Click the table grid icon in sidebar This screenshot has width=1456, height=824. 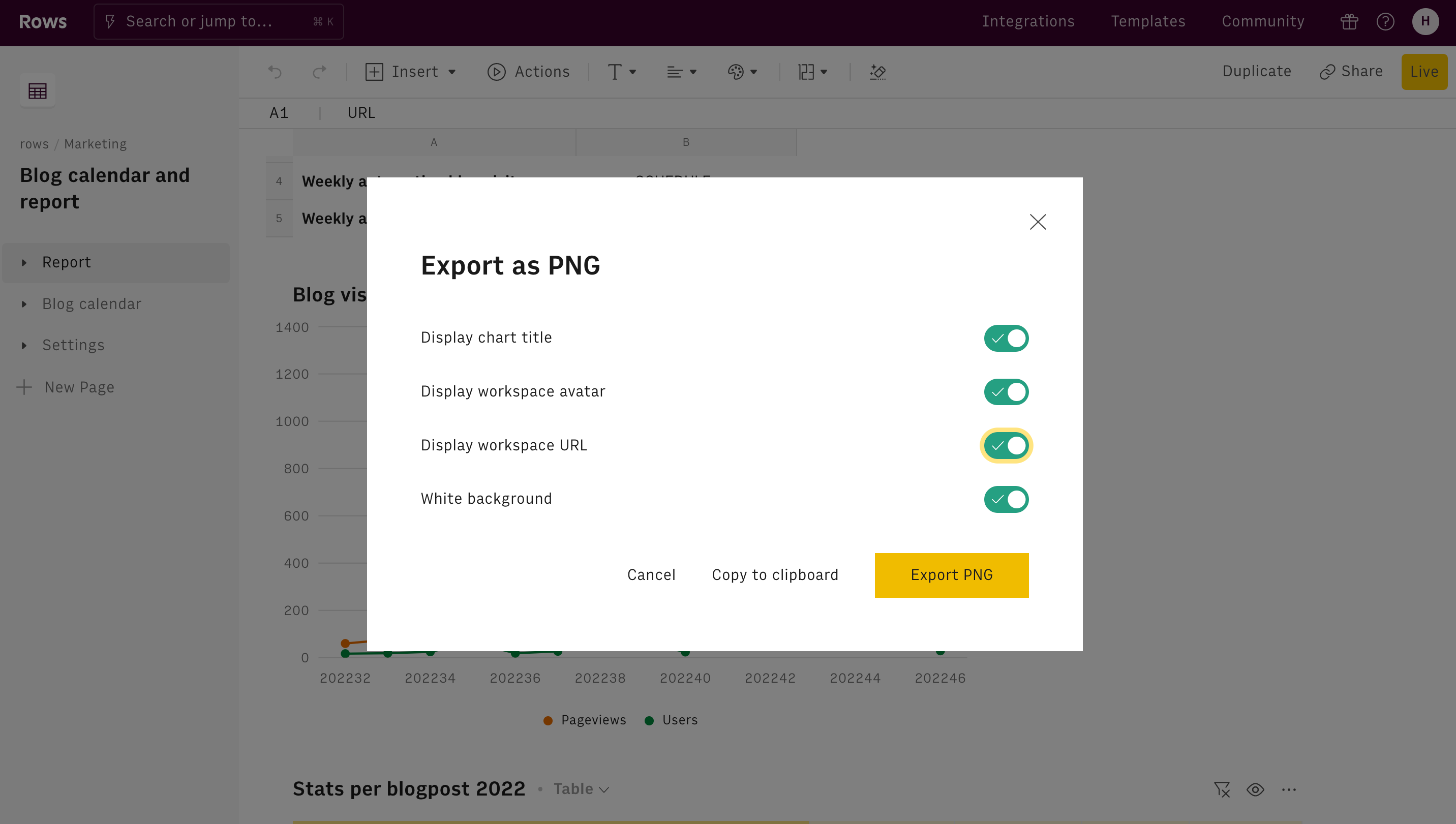tap(37, 90)
